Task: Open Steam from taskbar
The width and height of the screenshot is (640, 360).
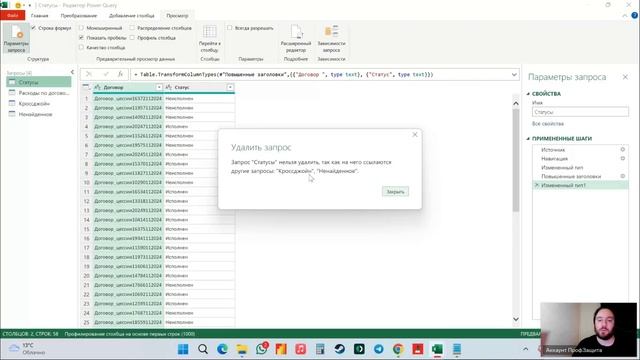Action: [x=340, y=349]
